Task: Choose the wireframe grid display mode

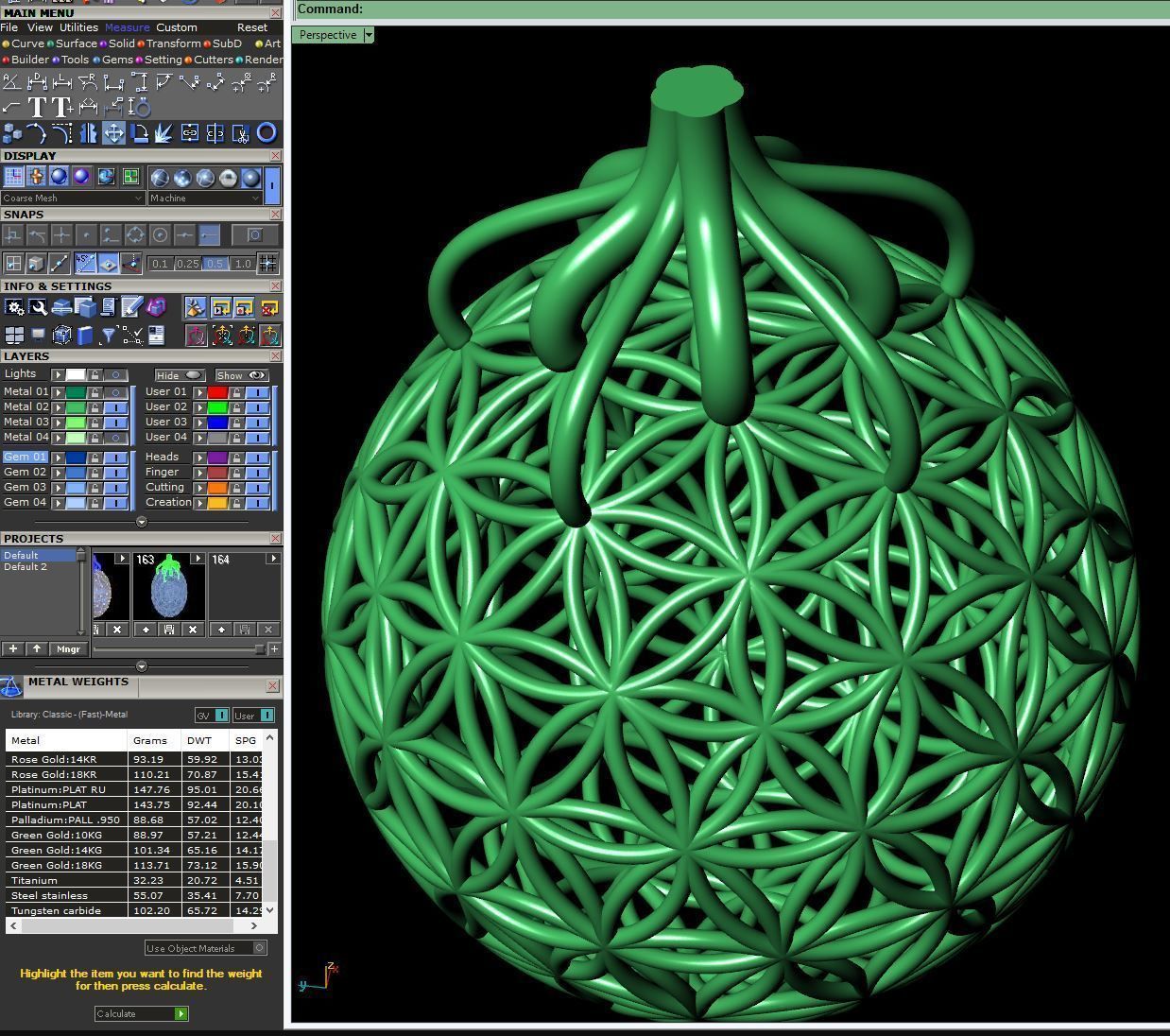Action: coord(13,177)
